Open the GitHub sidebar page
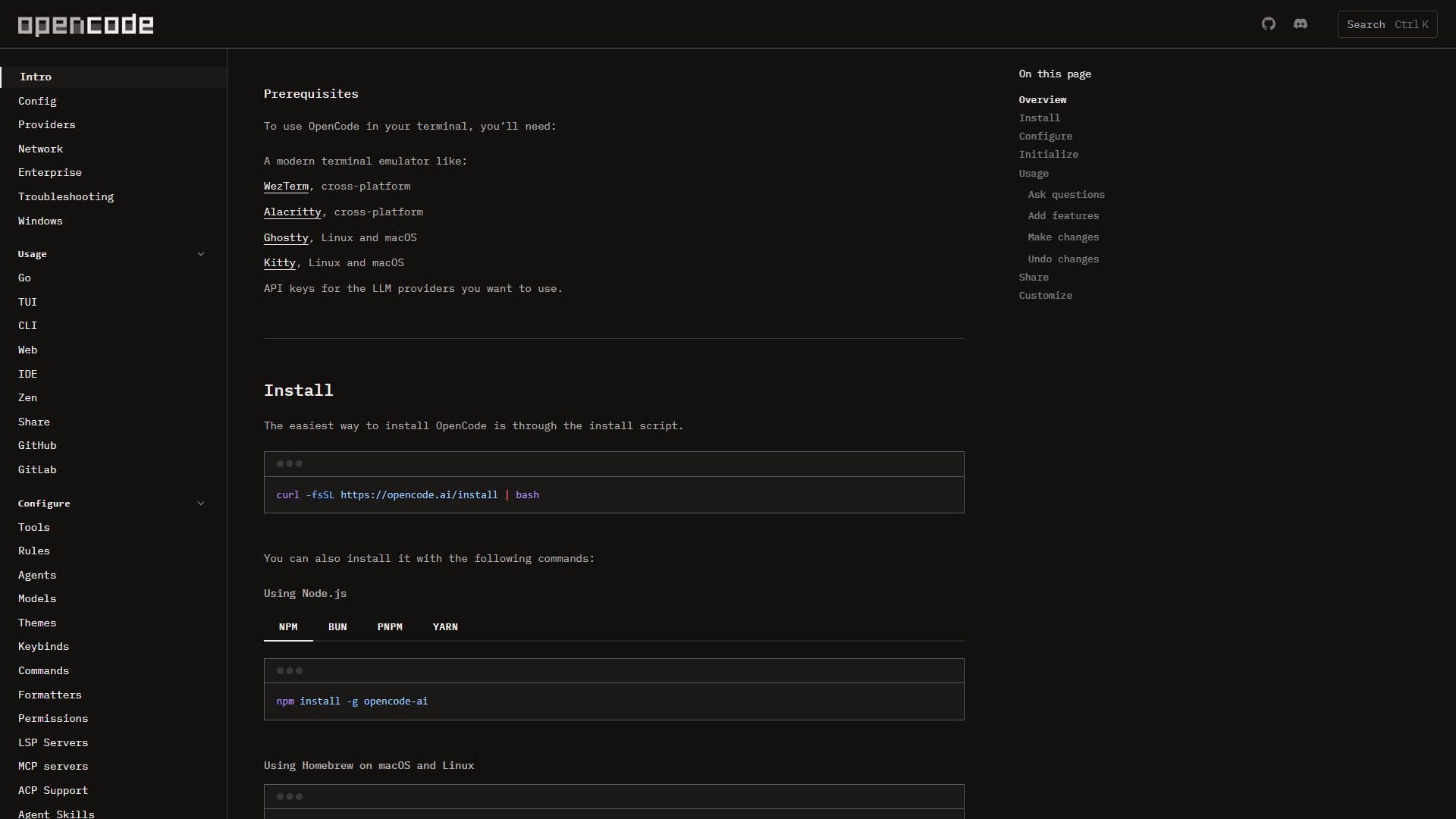 [37, 445]
